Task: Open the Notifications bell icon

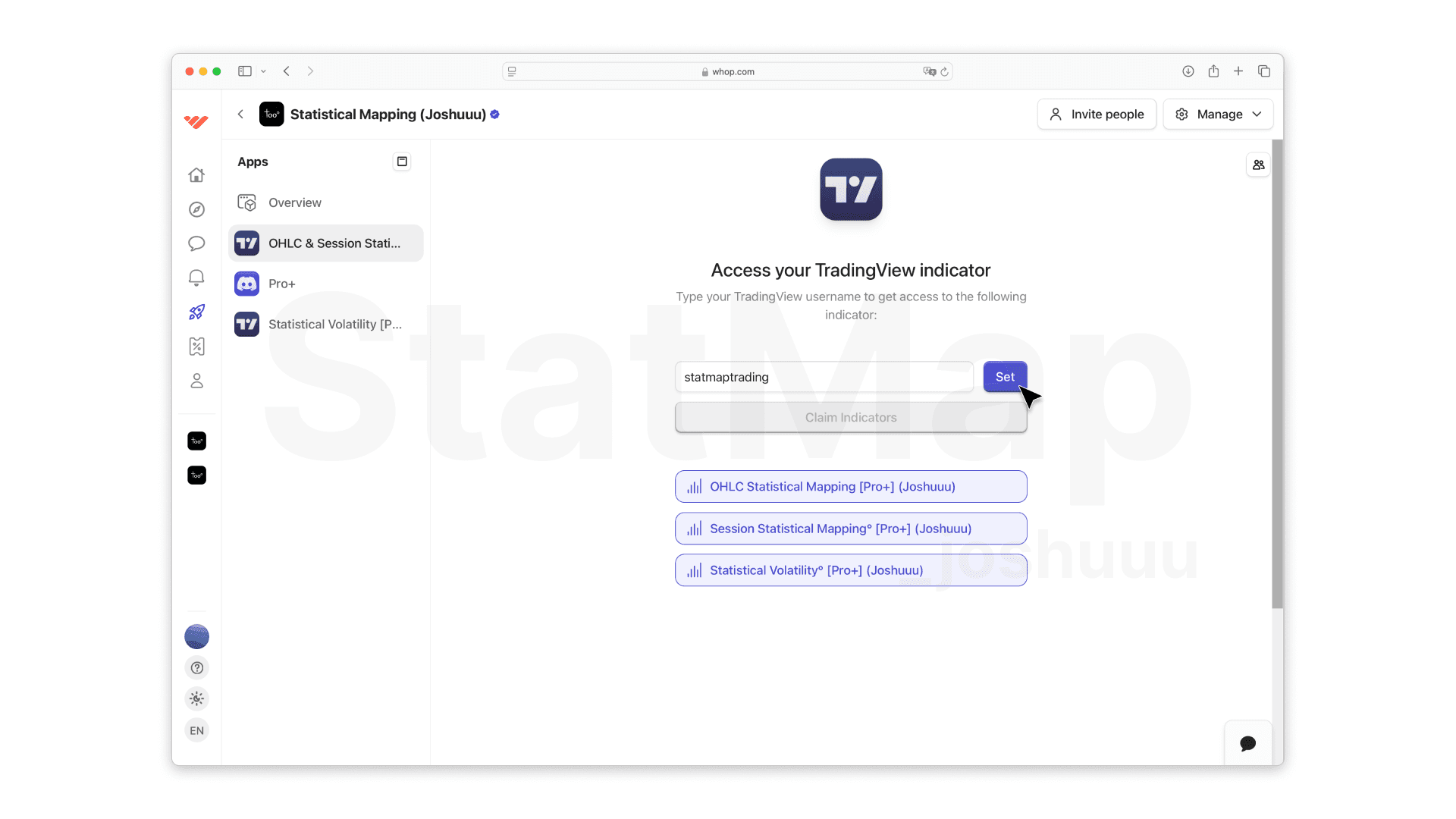Action: [x=196, y=278]
